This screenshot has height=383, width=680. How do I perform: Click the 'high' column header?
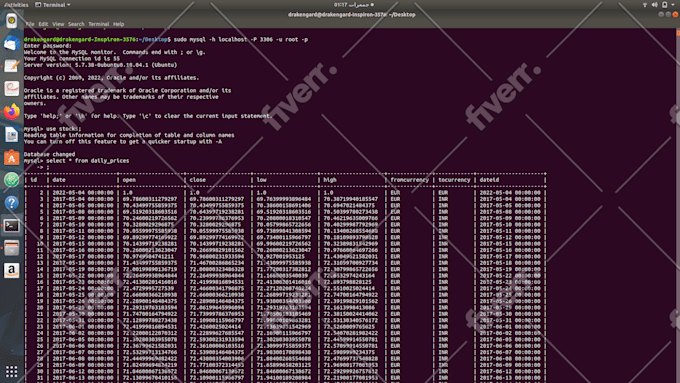coord(330,180)
